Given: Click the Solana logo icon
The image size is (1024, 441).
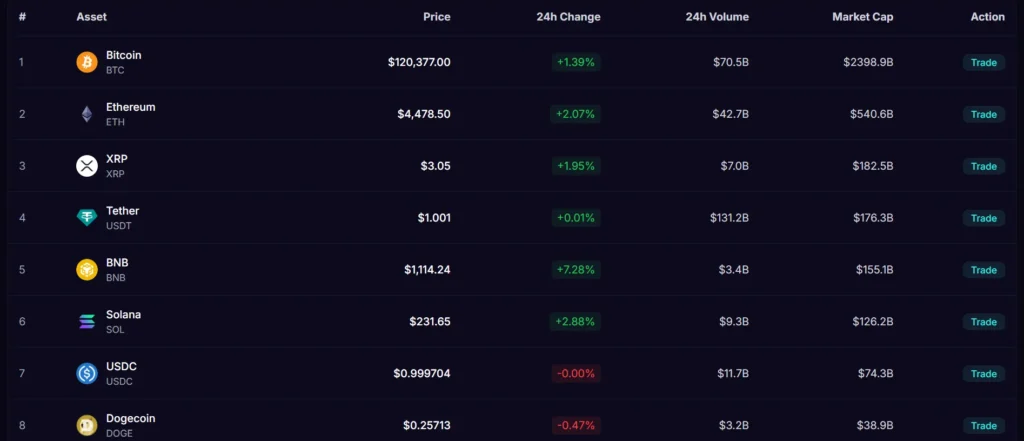Looking at the screenshot, I should [87, 322].
